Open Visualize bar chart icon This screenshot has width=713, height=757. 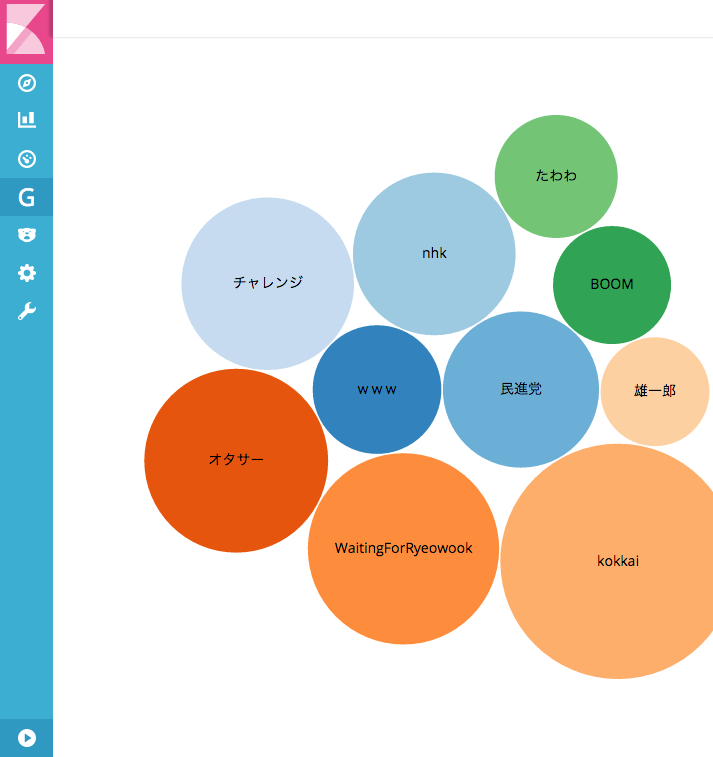click(x=27, y=120)
